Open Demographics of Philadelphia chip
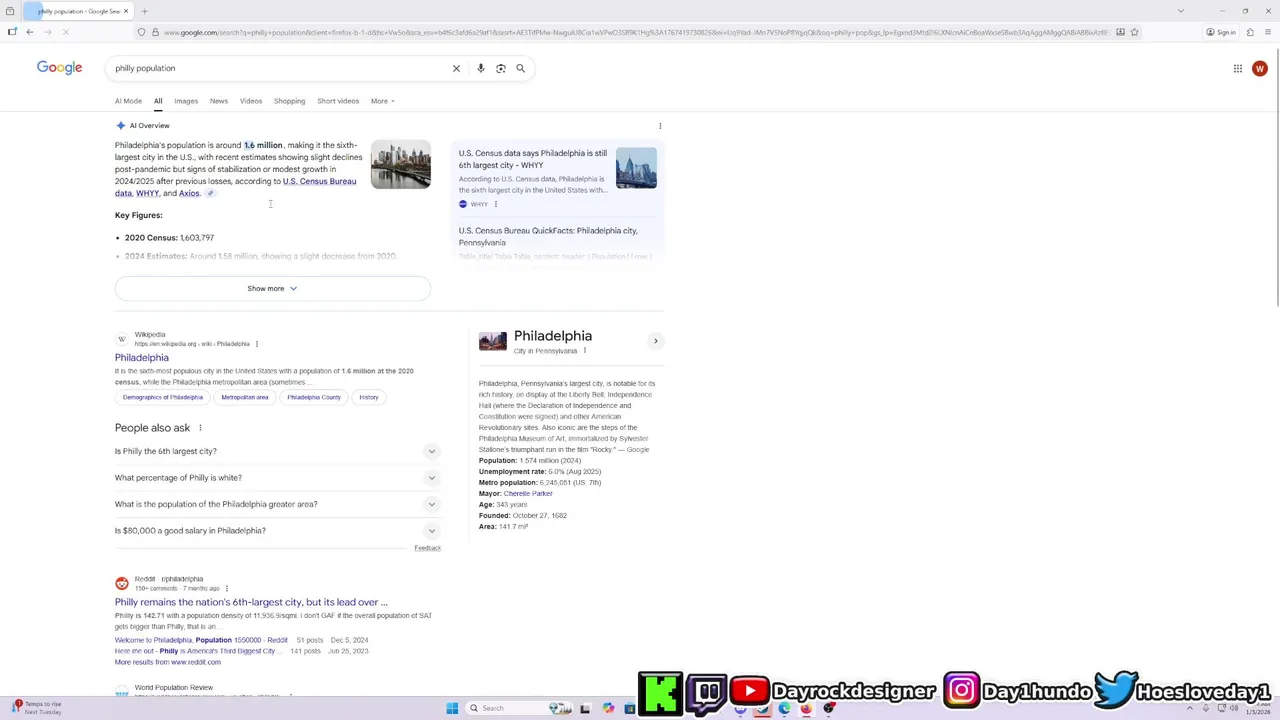1280x720 pixels. (163, 397)
